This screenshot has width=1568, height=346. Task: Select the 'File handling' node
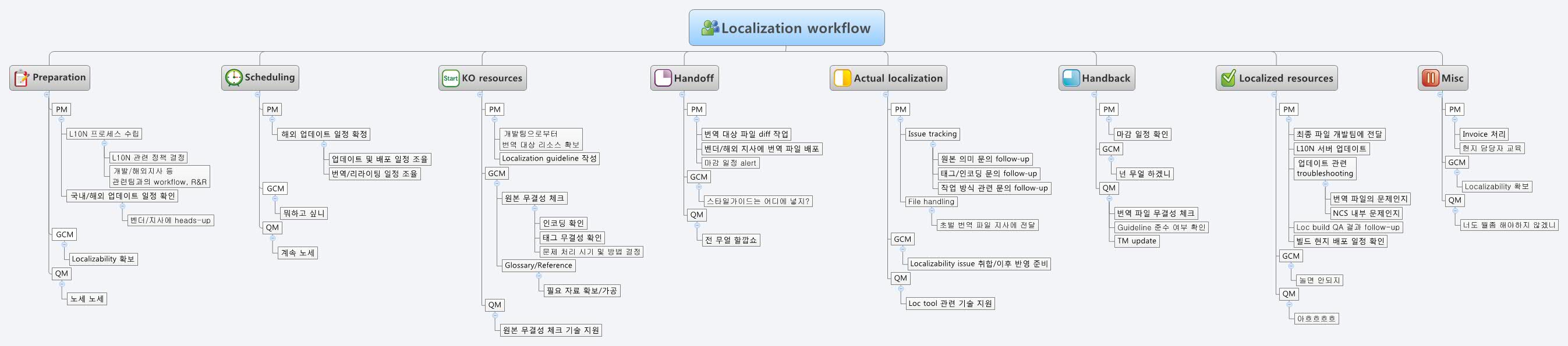(930, 201)
